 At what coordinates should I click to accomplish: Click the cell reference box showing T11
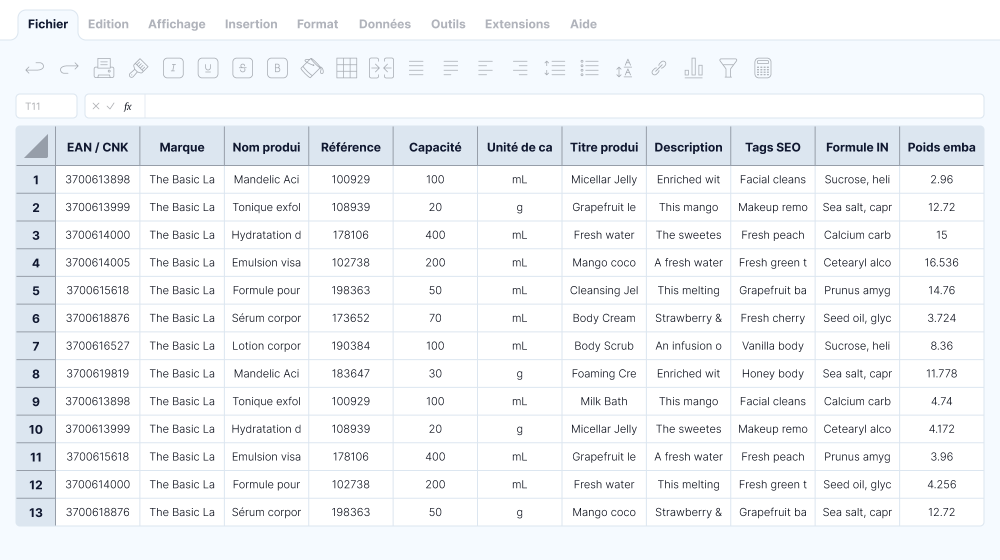(x=46, y=106)
